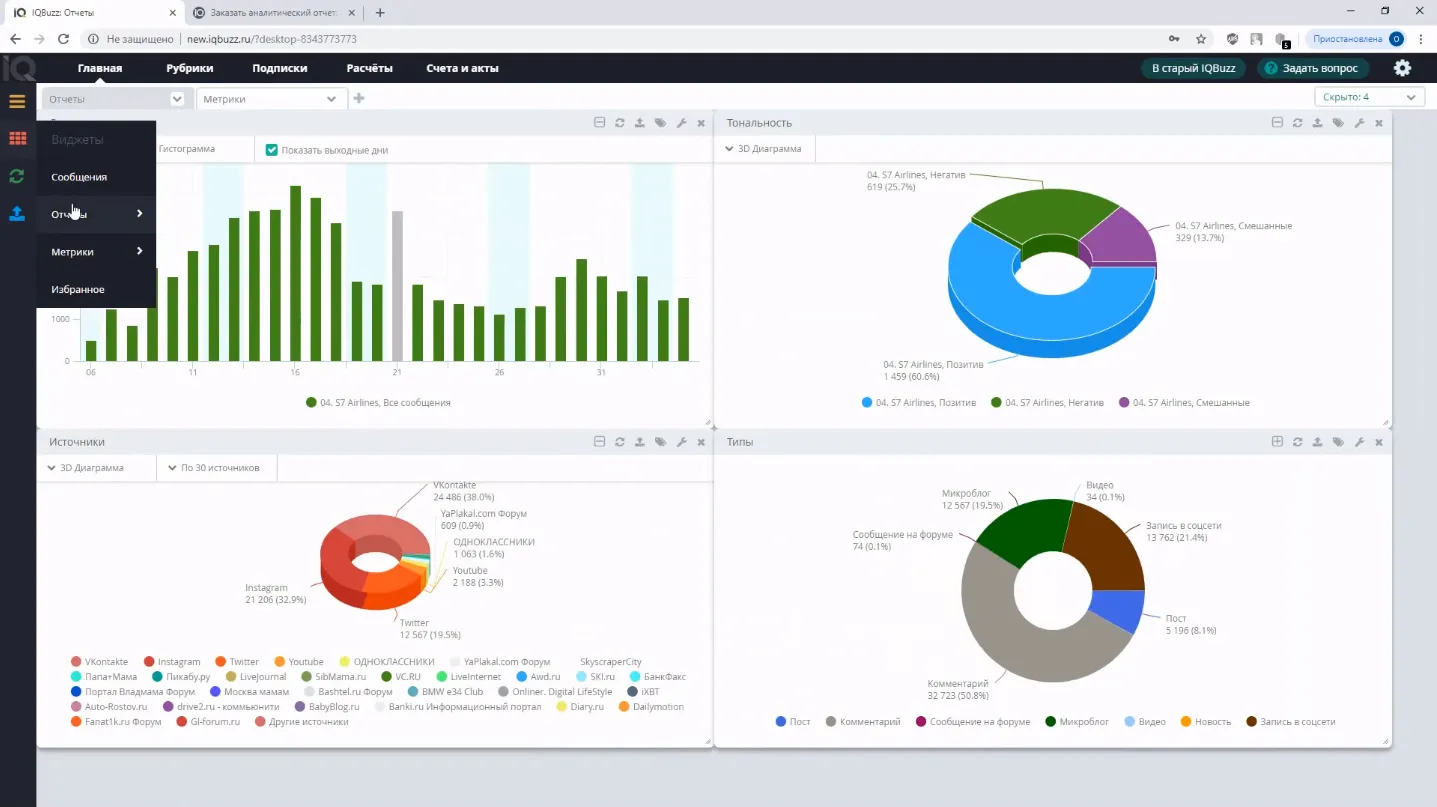Toggle Негатив series in Тональность legend
Viewport: 1437px width, 807px height.
pyautogui.click(x=1047, y=403)
